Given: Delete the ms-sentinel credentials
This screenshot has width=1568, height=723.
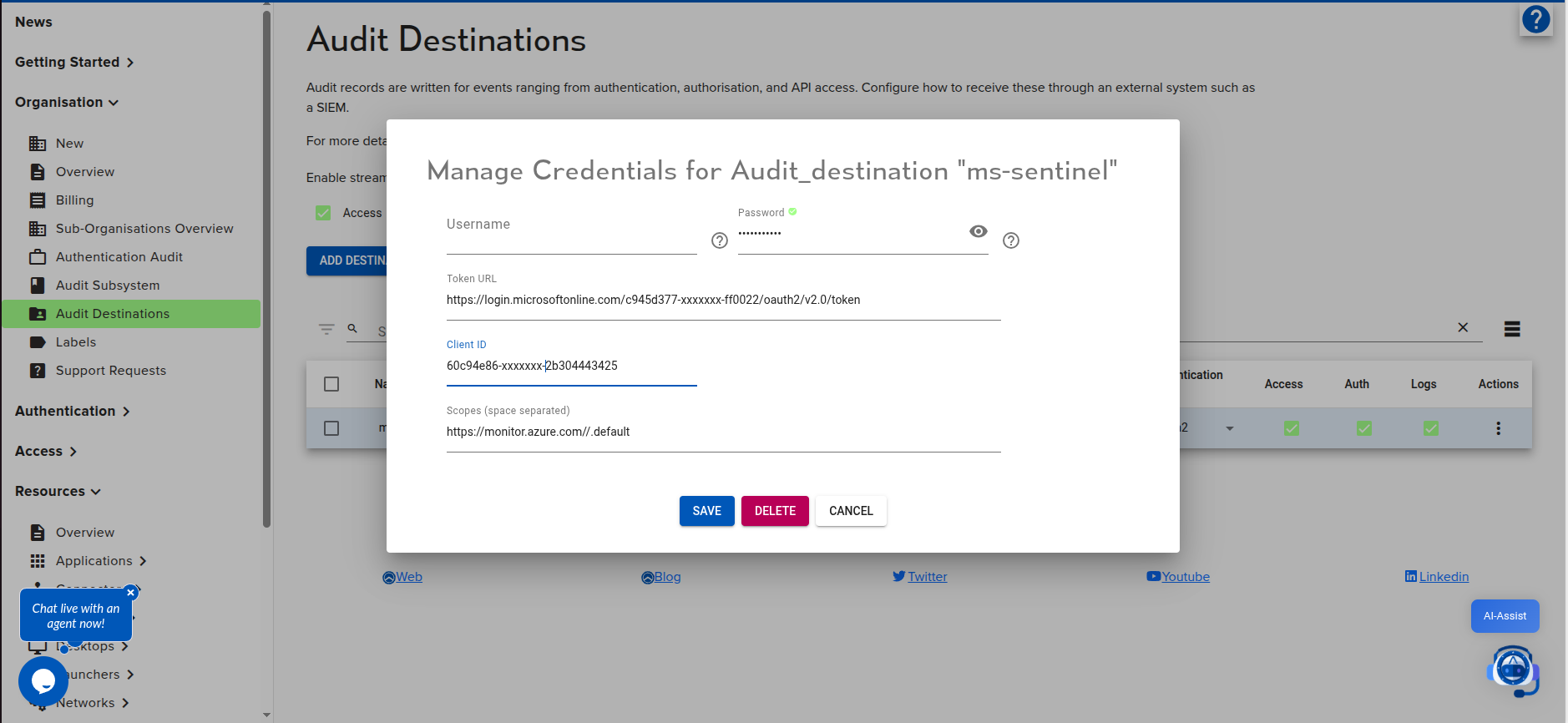Looking at the screenshot, I should (775, 511).
